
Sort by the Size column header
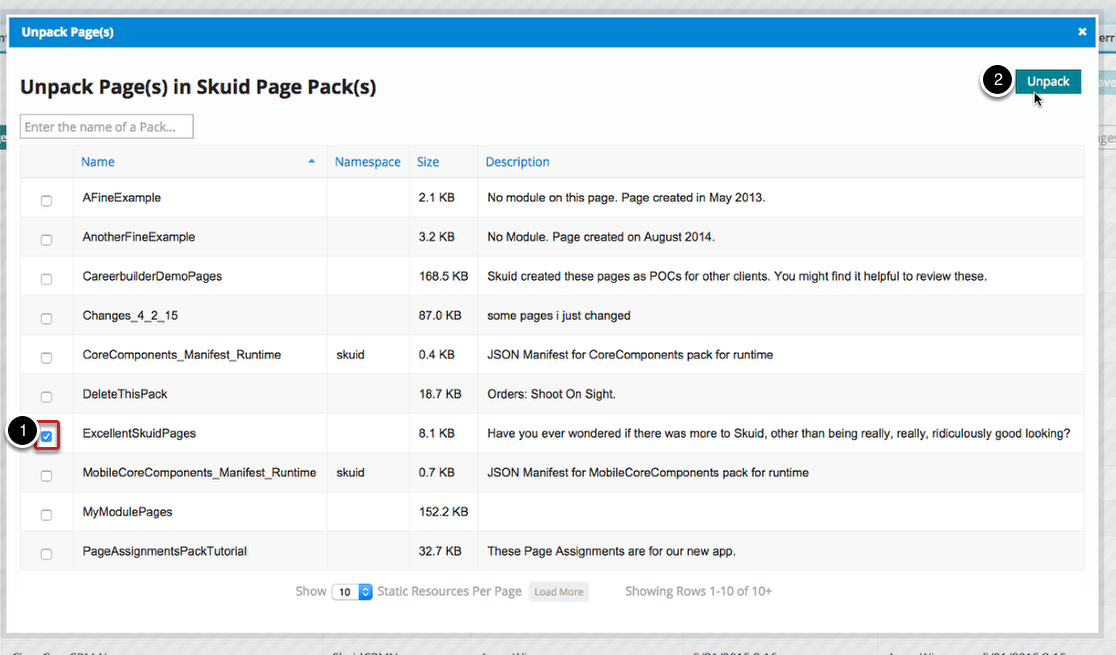click(428, 162)
